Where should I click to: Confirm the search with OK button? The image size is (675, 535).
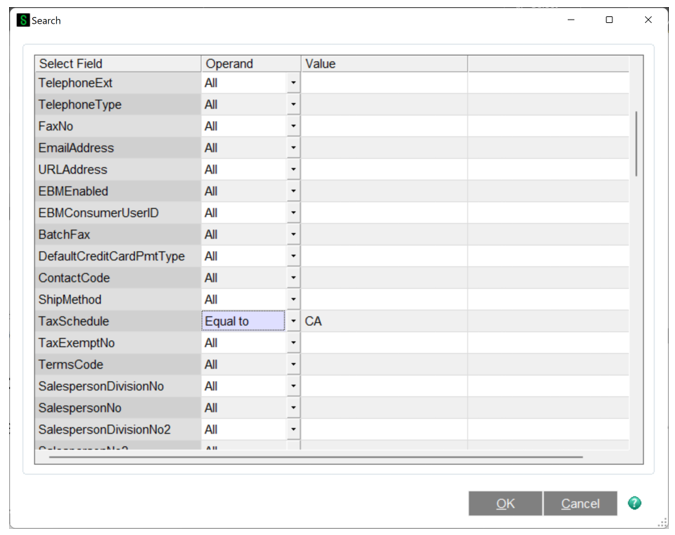point(505,503)
